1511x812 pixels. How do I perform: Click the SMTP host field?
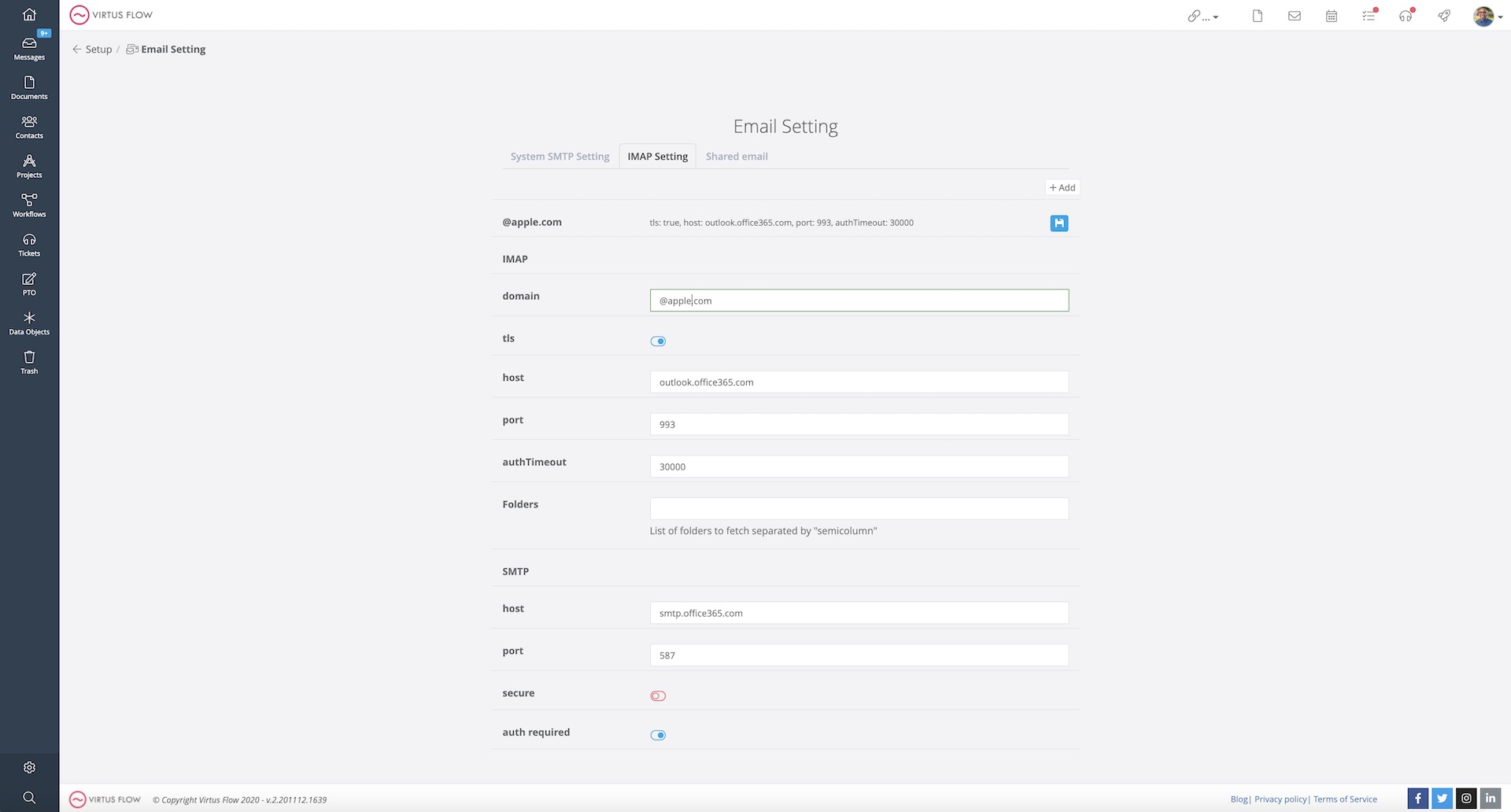(x=859, y=613)
